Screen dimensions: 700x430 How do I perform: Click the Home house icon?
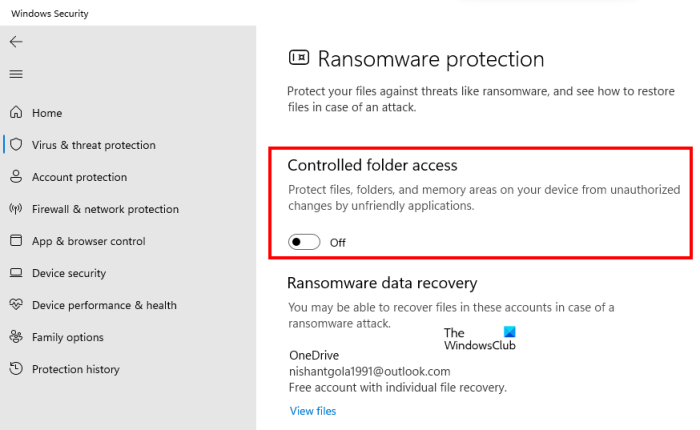click(x=16, y=113)
